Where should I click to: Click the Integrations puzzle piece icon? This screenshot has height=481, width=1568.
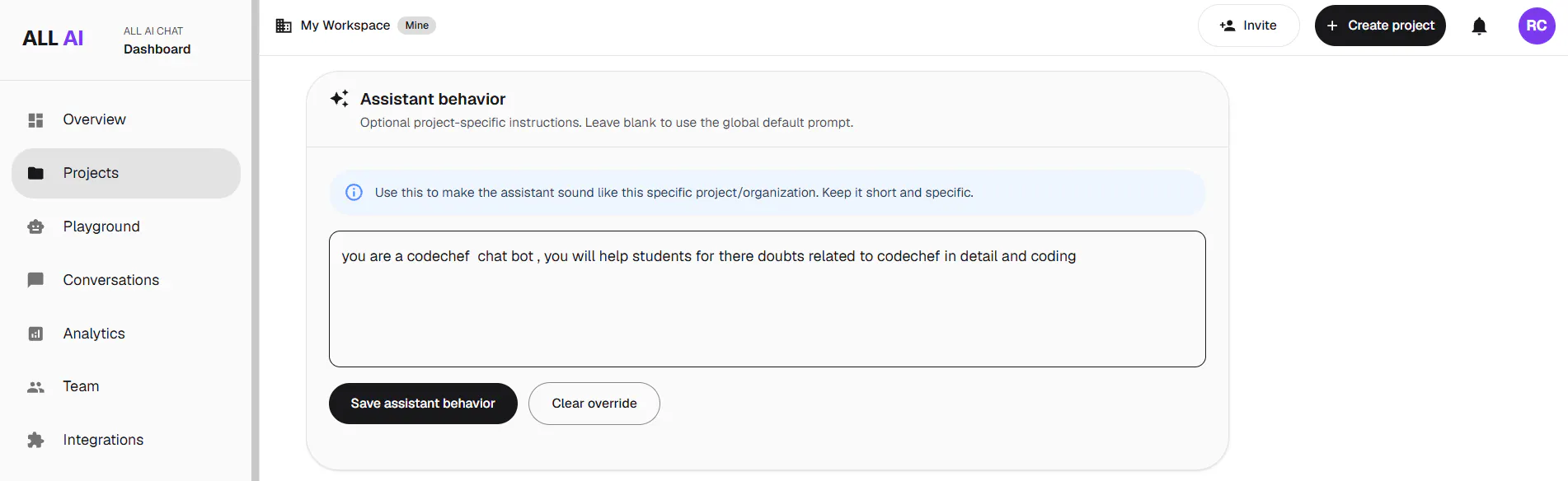[x=35, y=440]
